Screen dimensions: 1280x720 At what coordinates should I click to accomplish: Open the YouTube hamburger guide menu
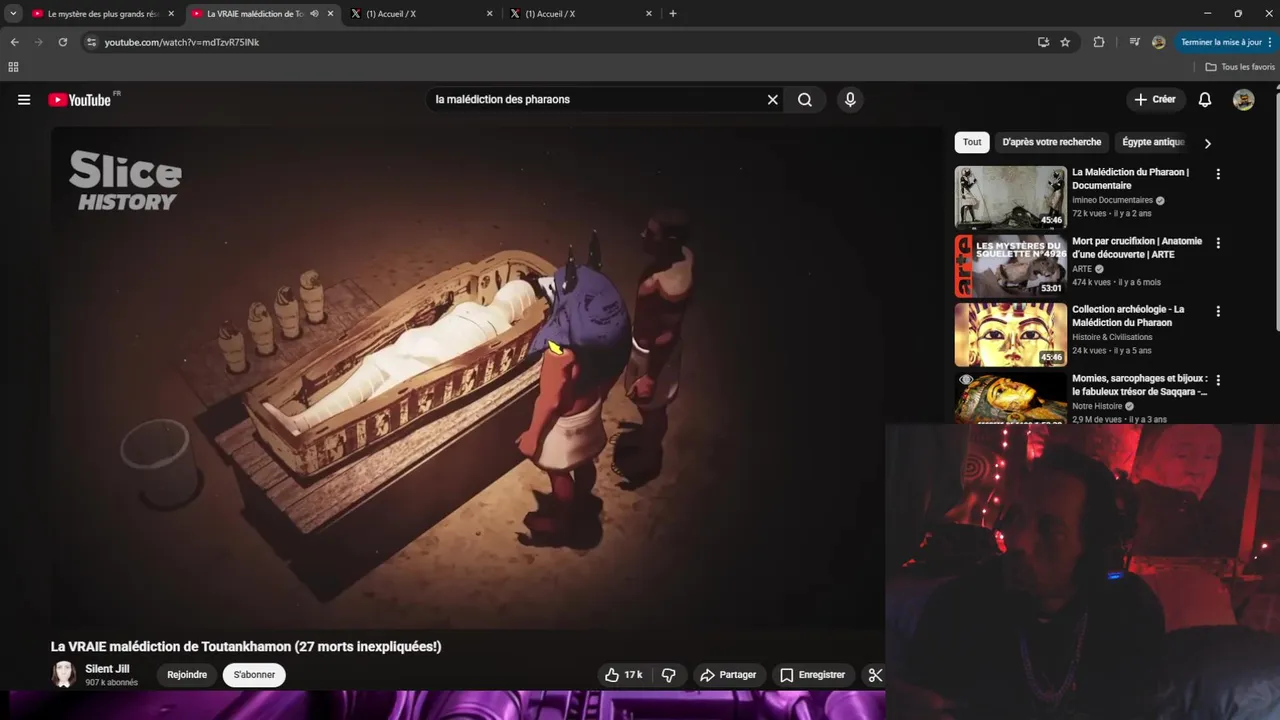24,100
